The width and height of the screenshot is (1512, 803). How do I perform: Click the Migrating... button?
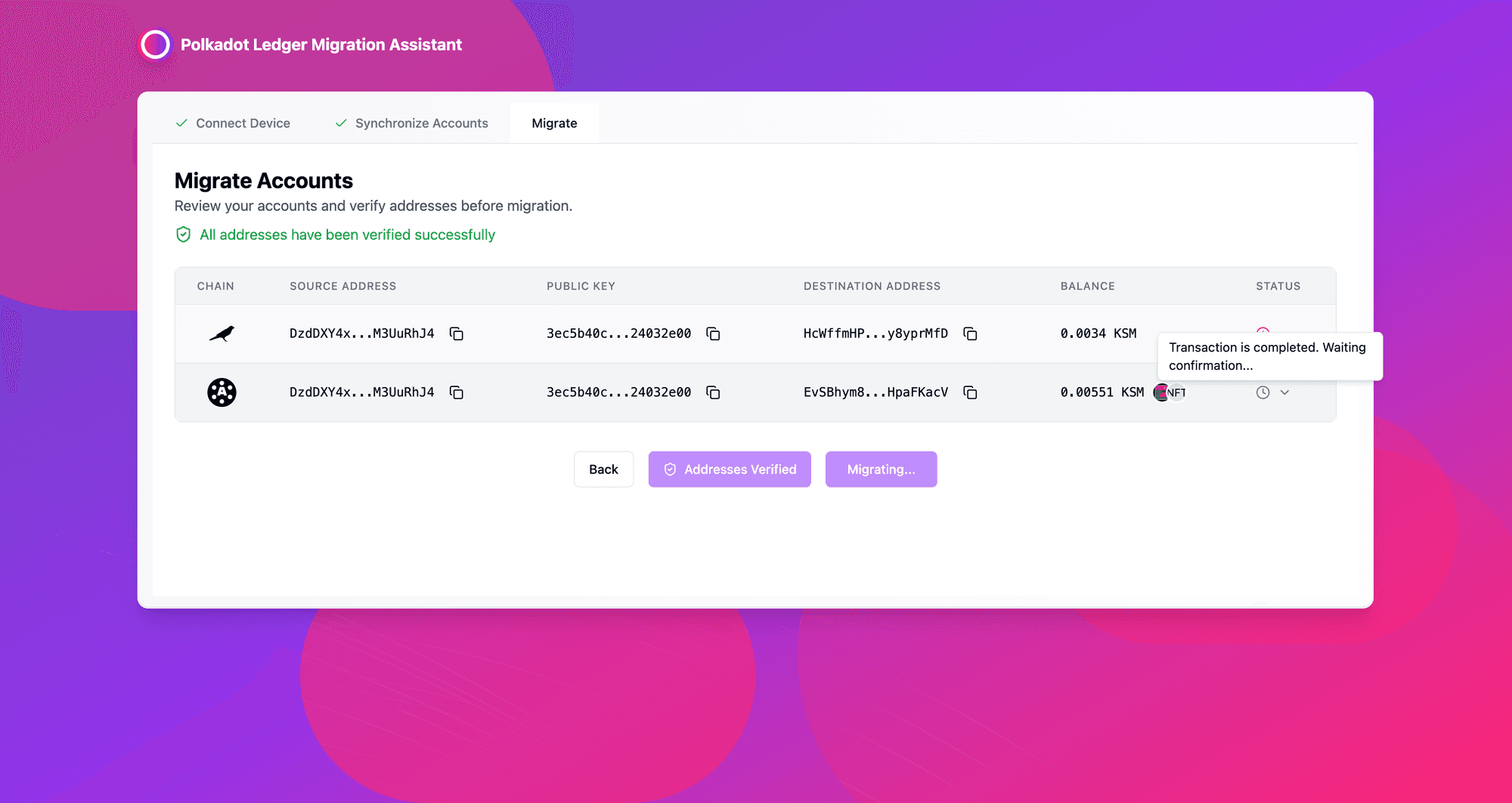[881, 470]
